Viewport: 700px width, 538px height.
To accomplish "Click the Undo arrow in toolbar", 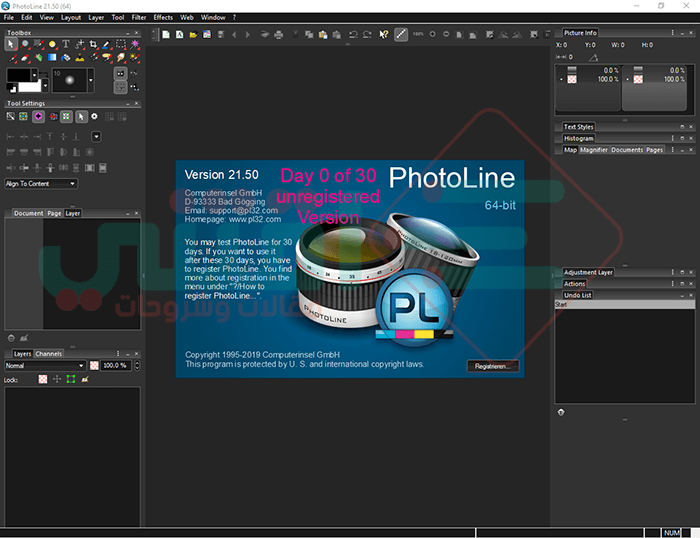I will [353, 34].
